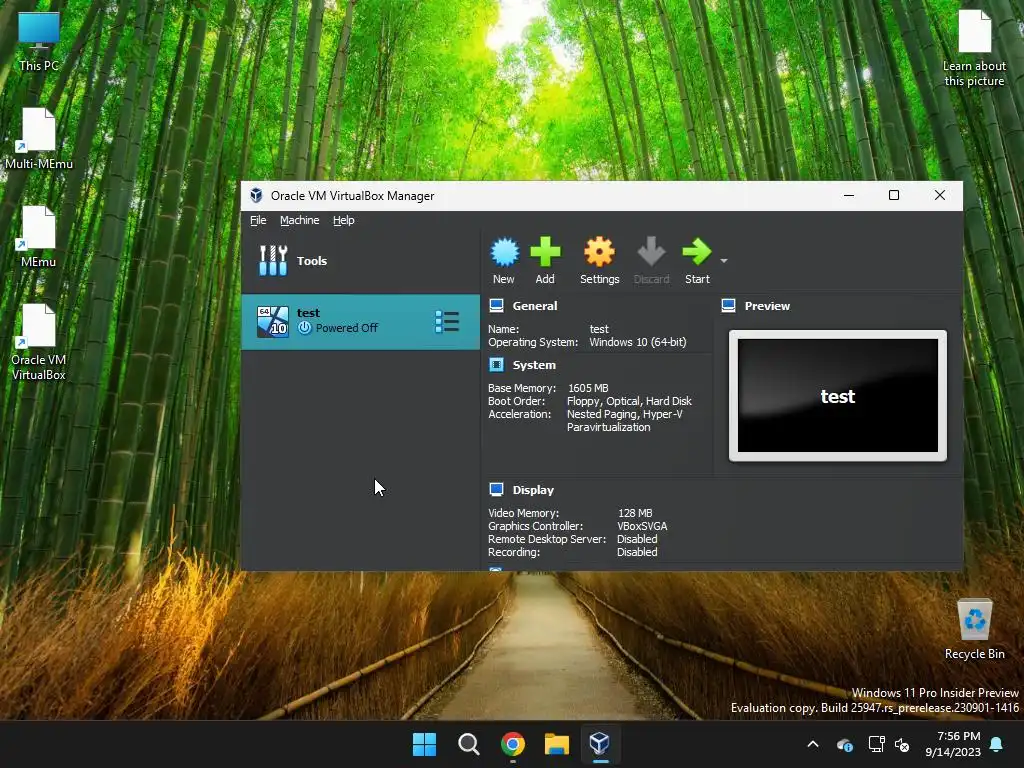This screenshot has height=768, width=1024.
Task: Click the network tray icon
Action: pyautogui.click(x=876, y=744)
